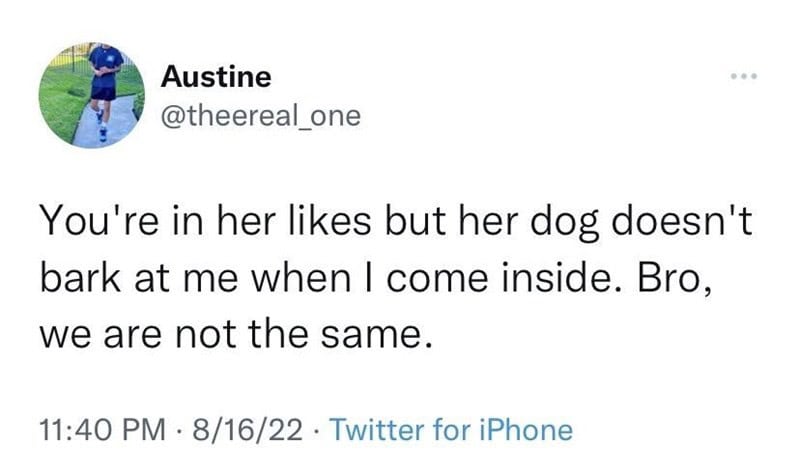Click the jogging person in the avatar
The image size is (800, 455).
[x=105, y=88]
